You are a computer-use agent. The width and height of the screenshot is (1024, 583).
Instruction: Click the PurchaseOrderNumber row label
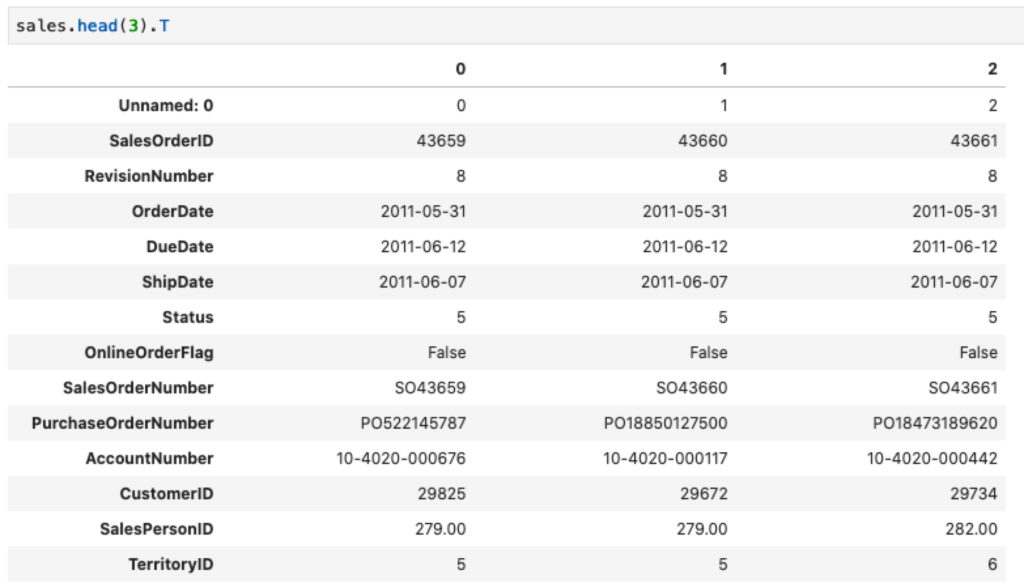click(x=122, y=423)
